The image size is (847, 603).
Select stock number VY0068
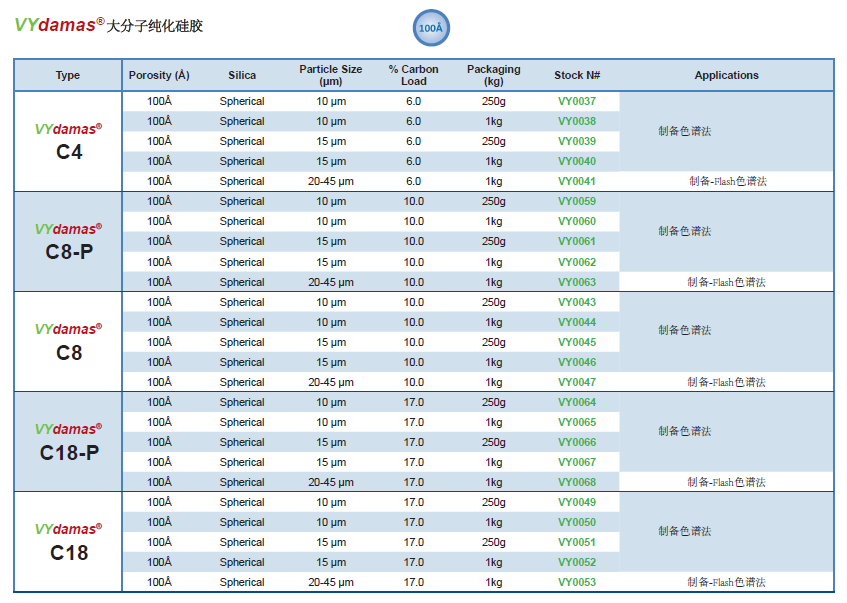coord(576,482)
